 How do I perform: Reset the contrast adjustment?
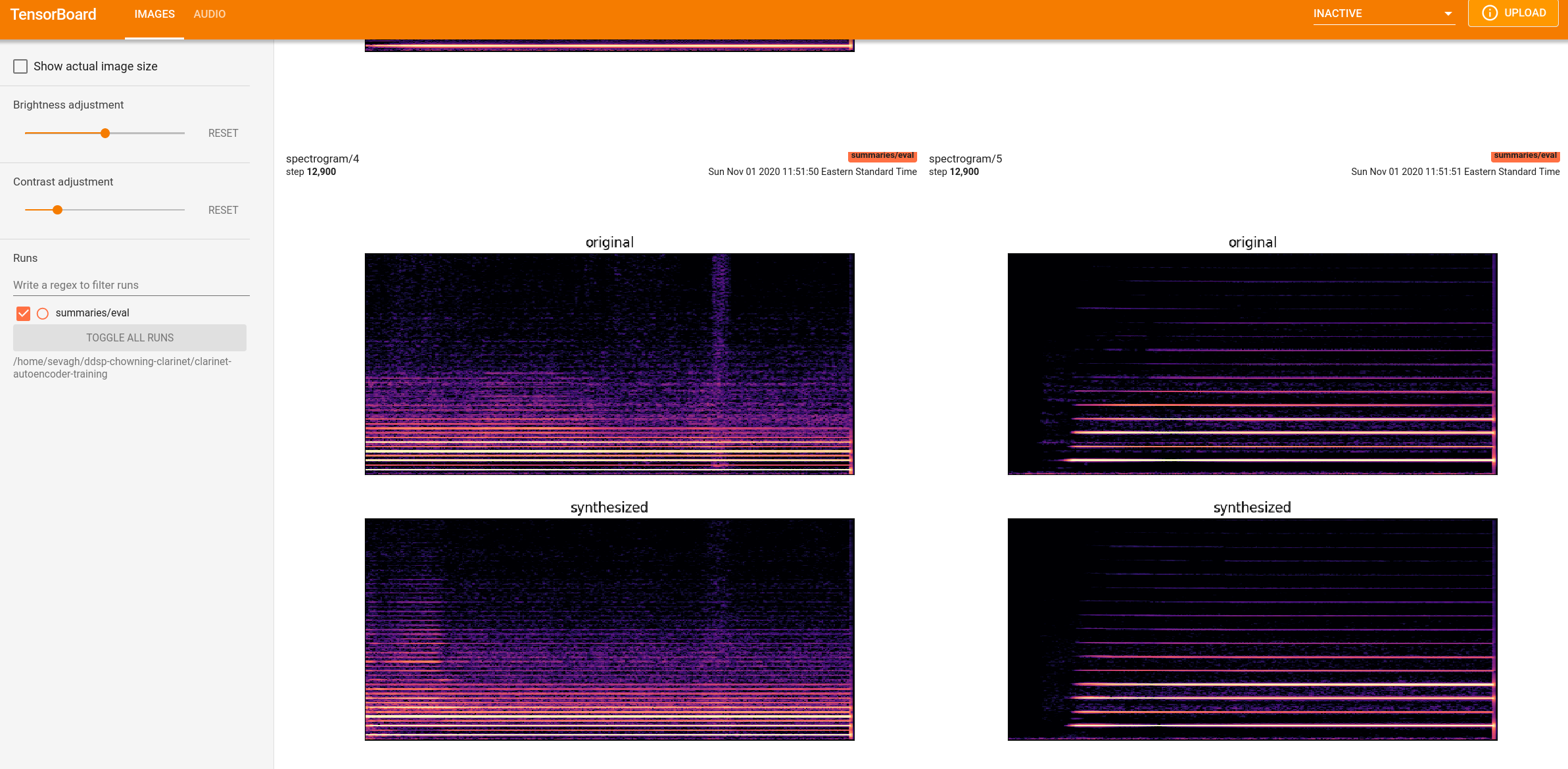tap(223, 211)
